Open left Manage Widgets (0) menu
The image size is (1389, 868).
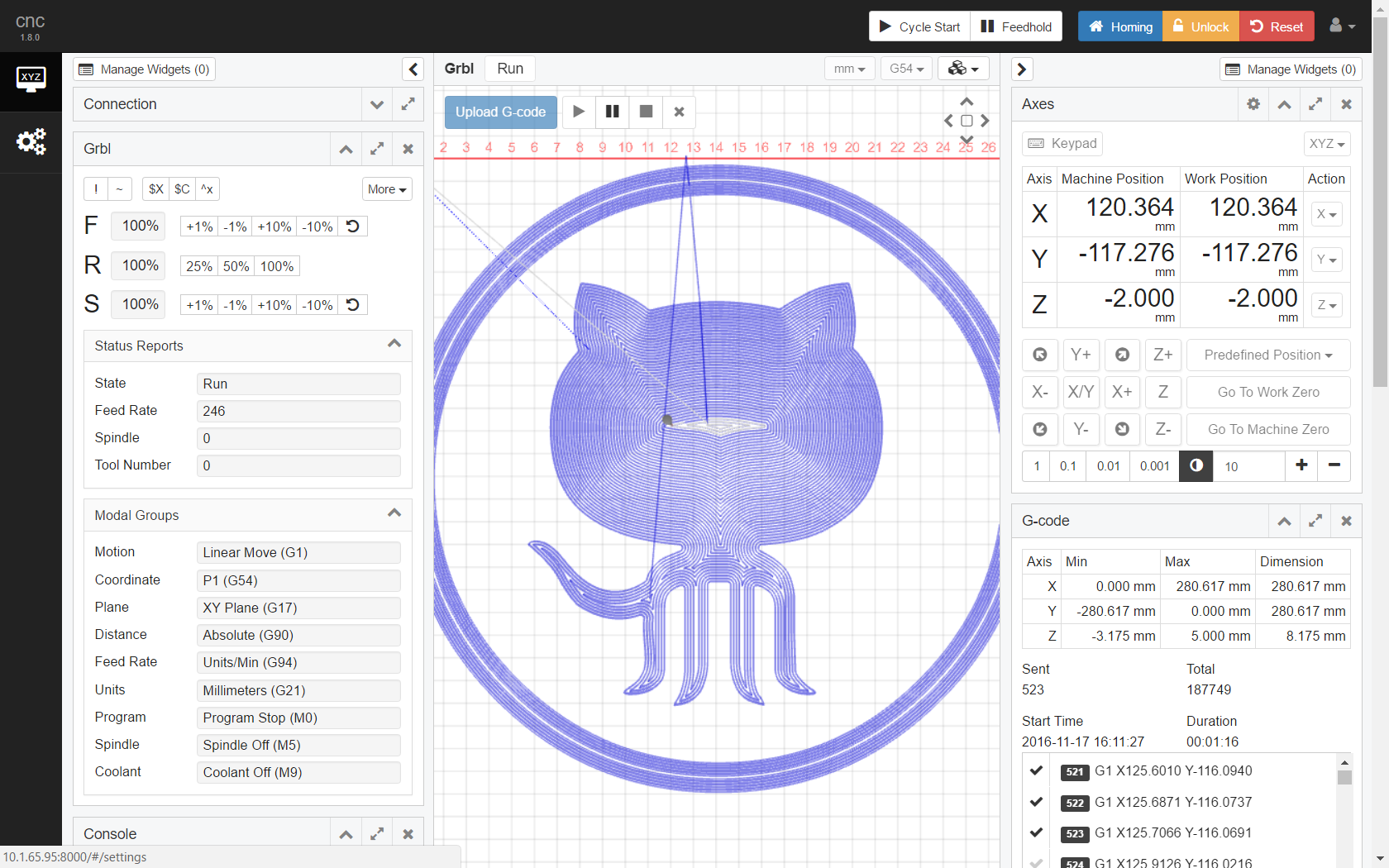pos(145,69)
